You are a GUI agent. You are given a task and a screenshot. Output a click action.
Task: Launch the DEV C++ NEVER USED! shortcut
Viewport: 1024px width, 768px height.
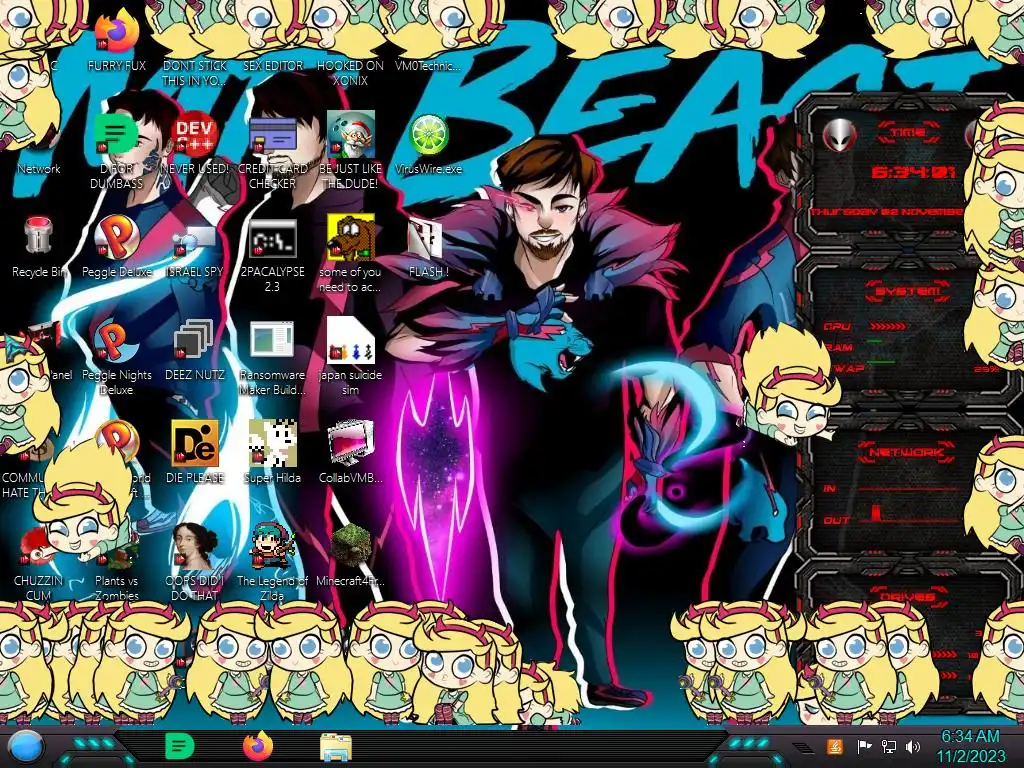194,135
